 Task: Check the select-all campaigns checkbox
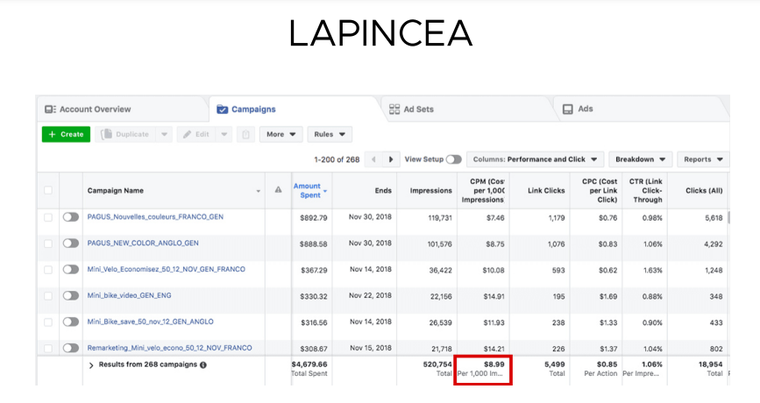48,190
